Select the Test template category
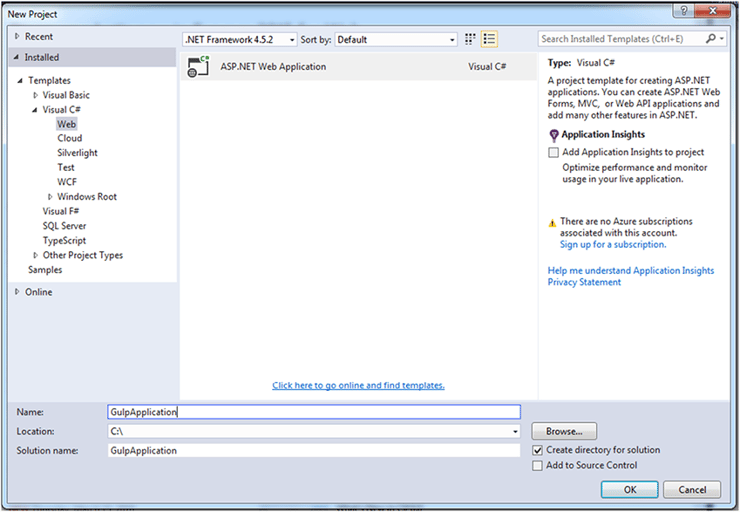 point(66,168)
